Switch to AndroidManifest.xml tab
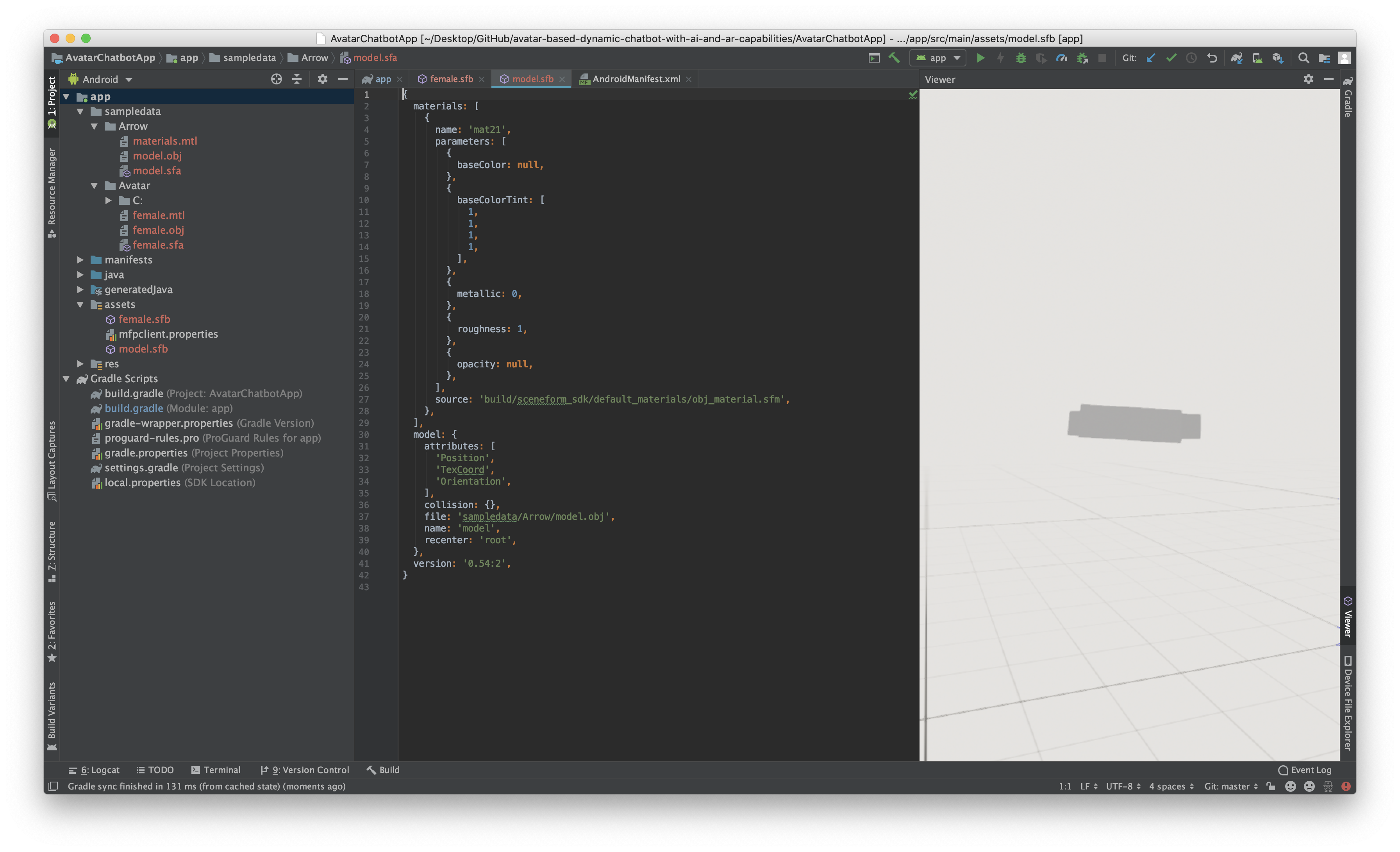1400x852 pixels. click(x=635, y=79)
